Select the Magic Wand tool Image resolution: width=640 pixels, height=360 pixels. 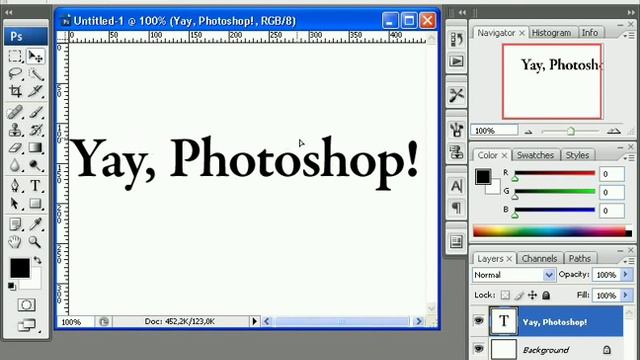pos(36,74)
